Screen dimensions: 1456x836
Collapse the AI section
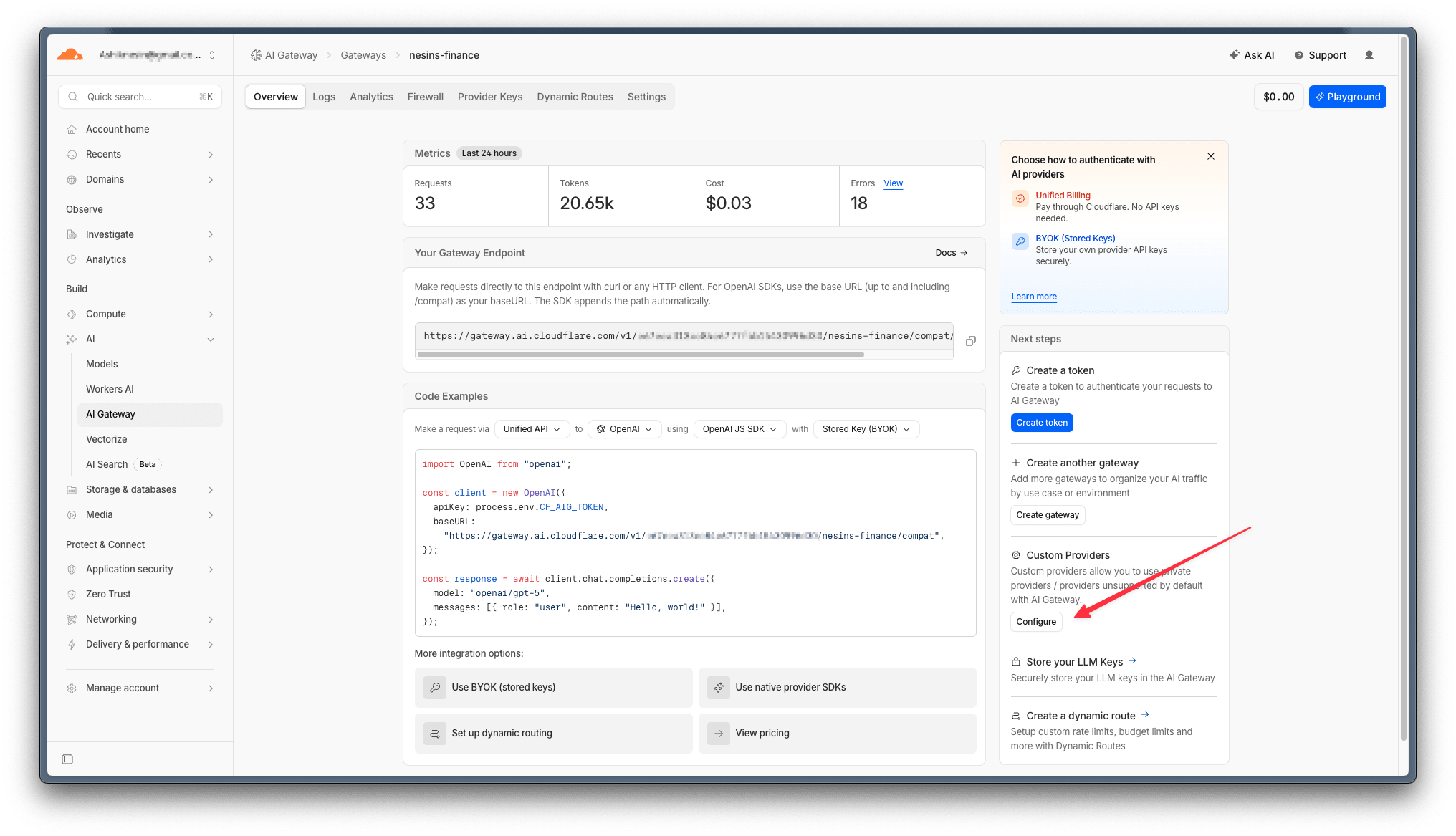[x=211, y=340]
